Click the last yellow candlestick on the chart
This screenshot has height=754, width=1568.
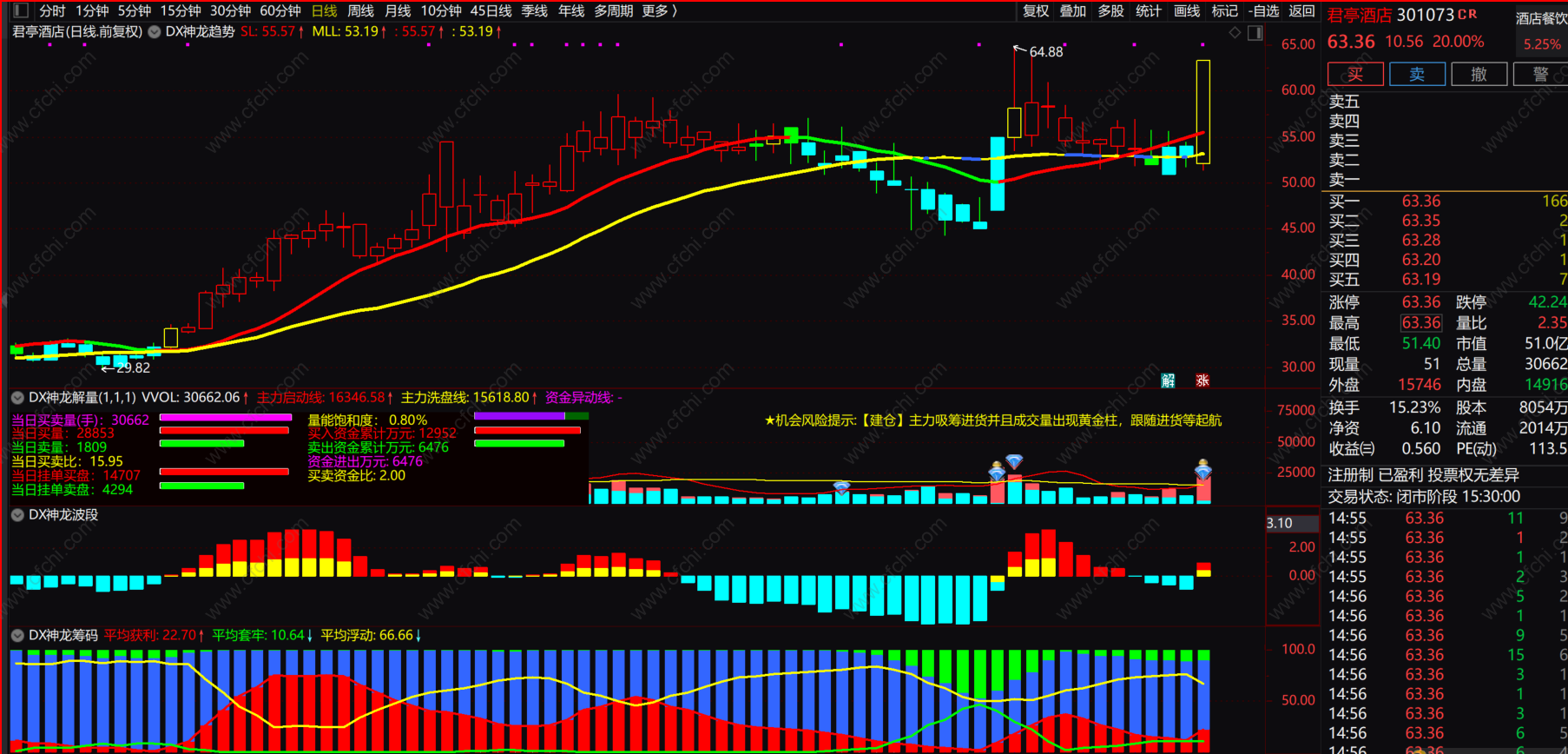[1202, 112]
